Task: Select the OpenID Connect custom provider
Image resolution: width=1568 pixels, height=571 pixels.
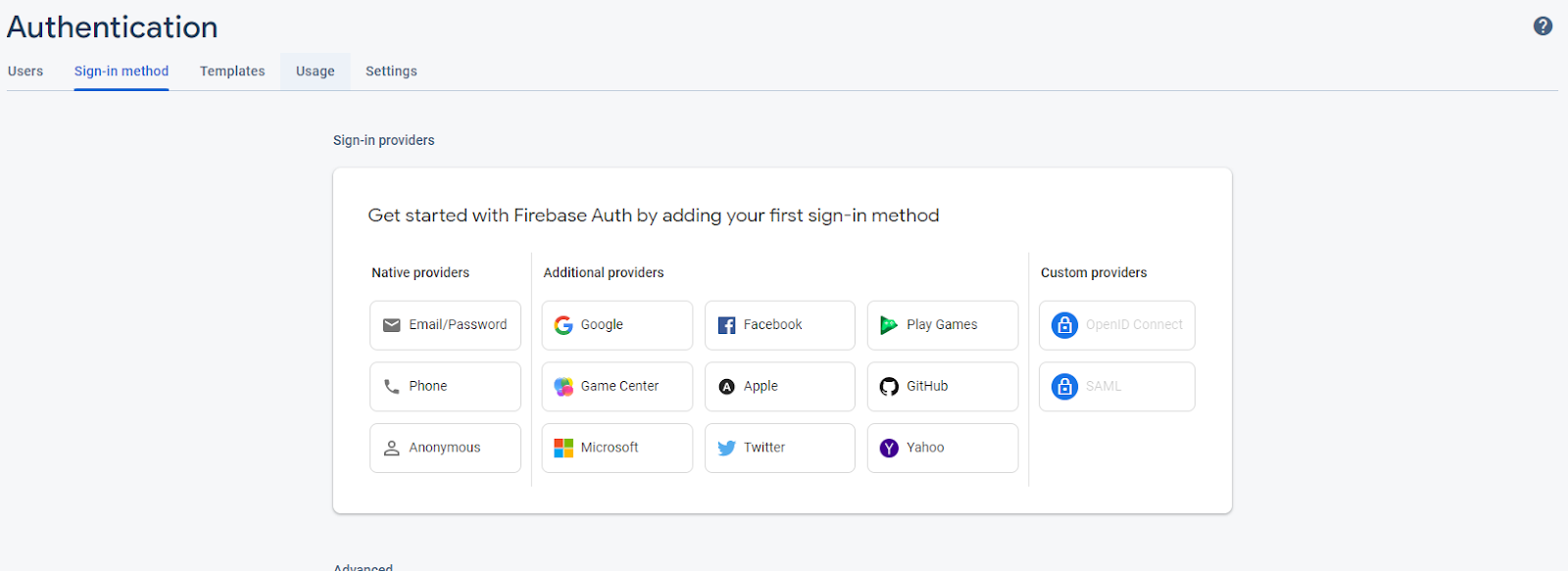Action: tap(1116, 325)
